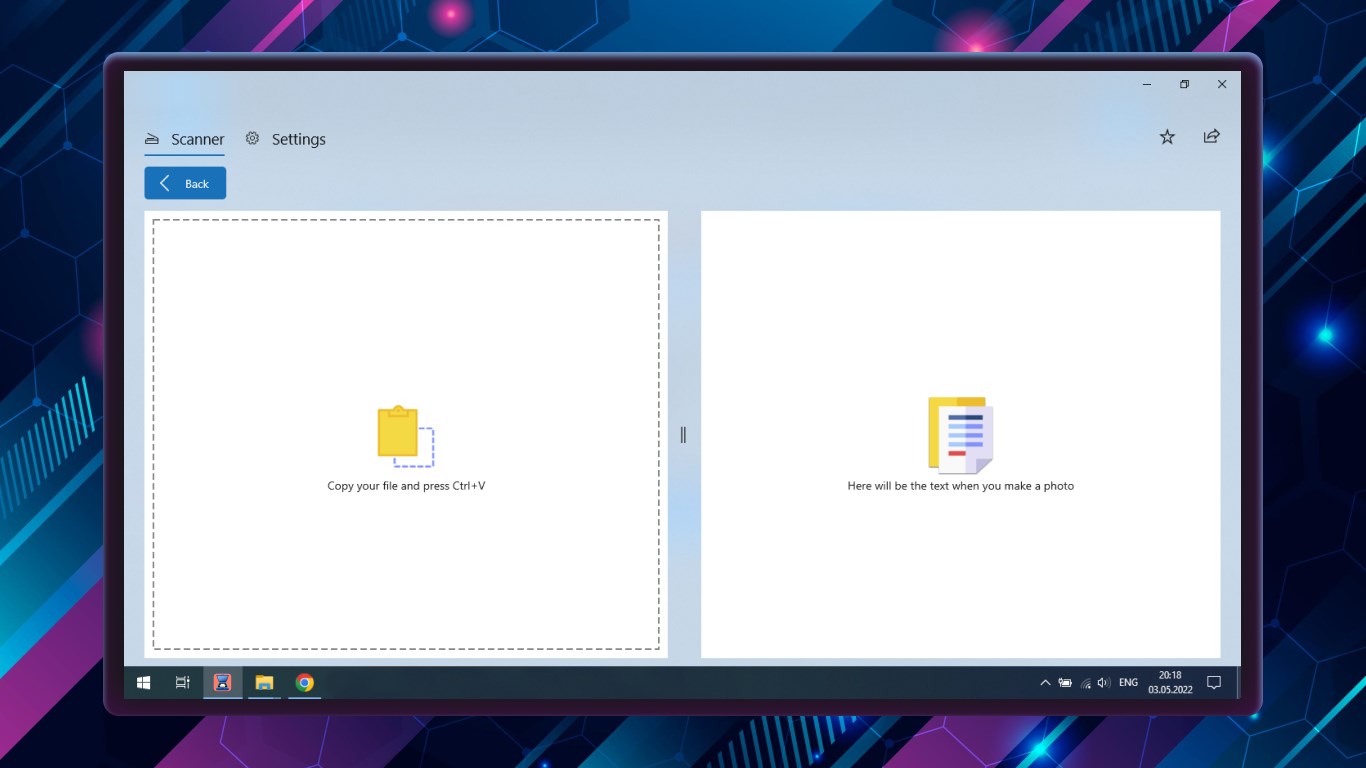
Task: Click the Back button
Action: (185, 183)
